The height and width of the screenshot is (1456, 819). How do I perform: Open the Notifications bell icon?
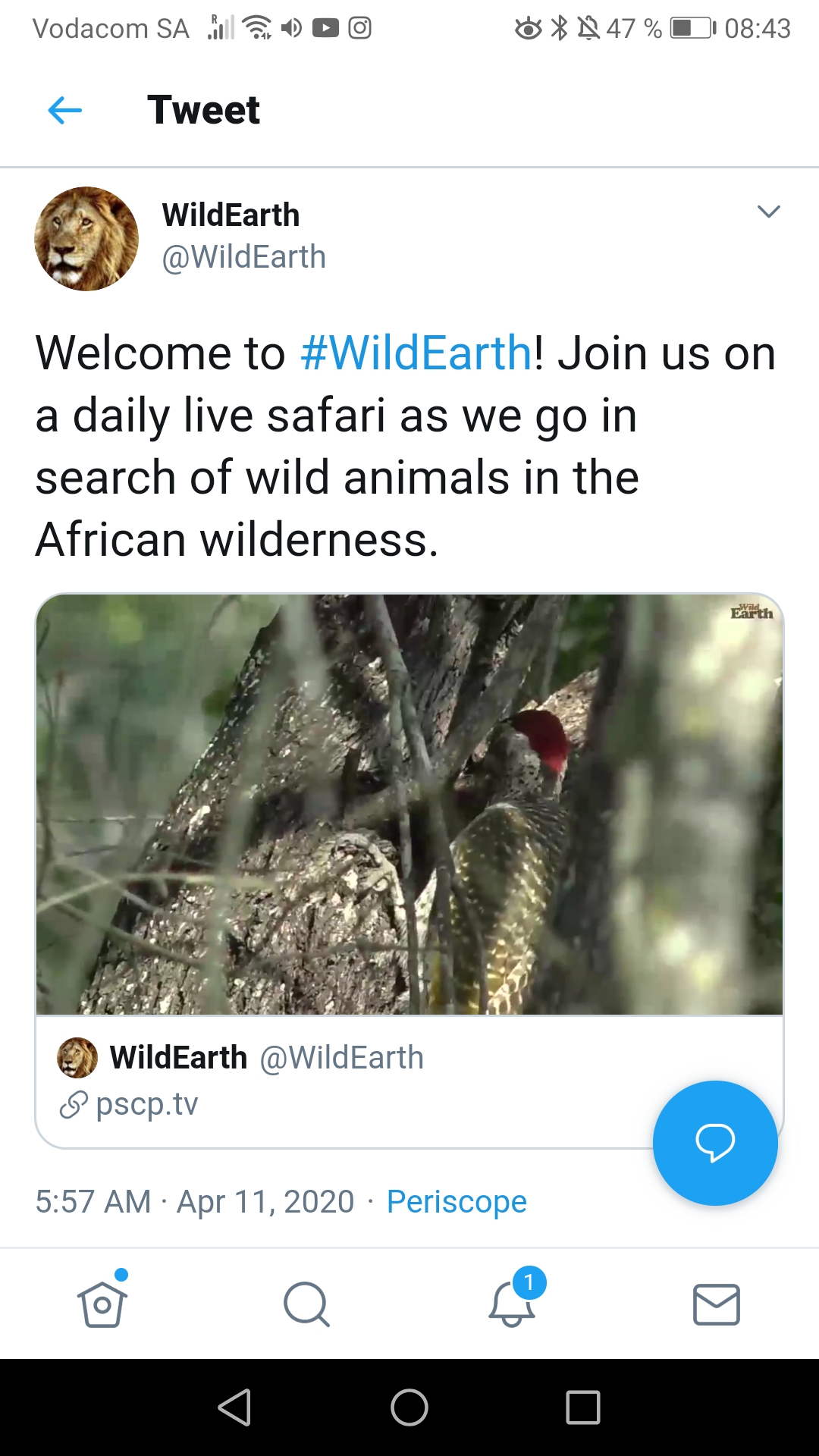[512, 1304]
